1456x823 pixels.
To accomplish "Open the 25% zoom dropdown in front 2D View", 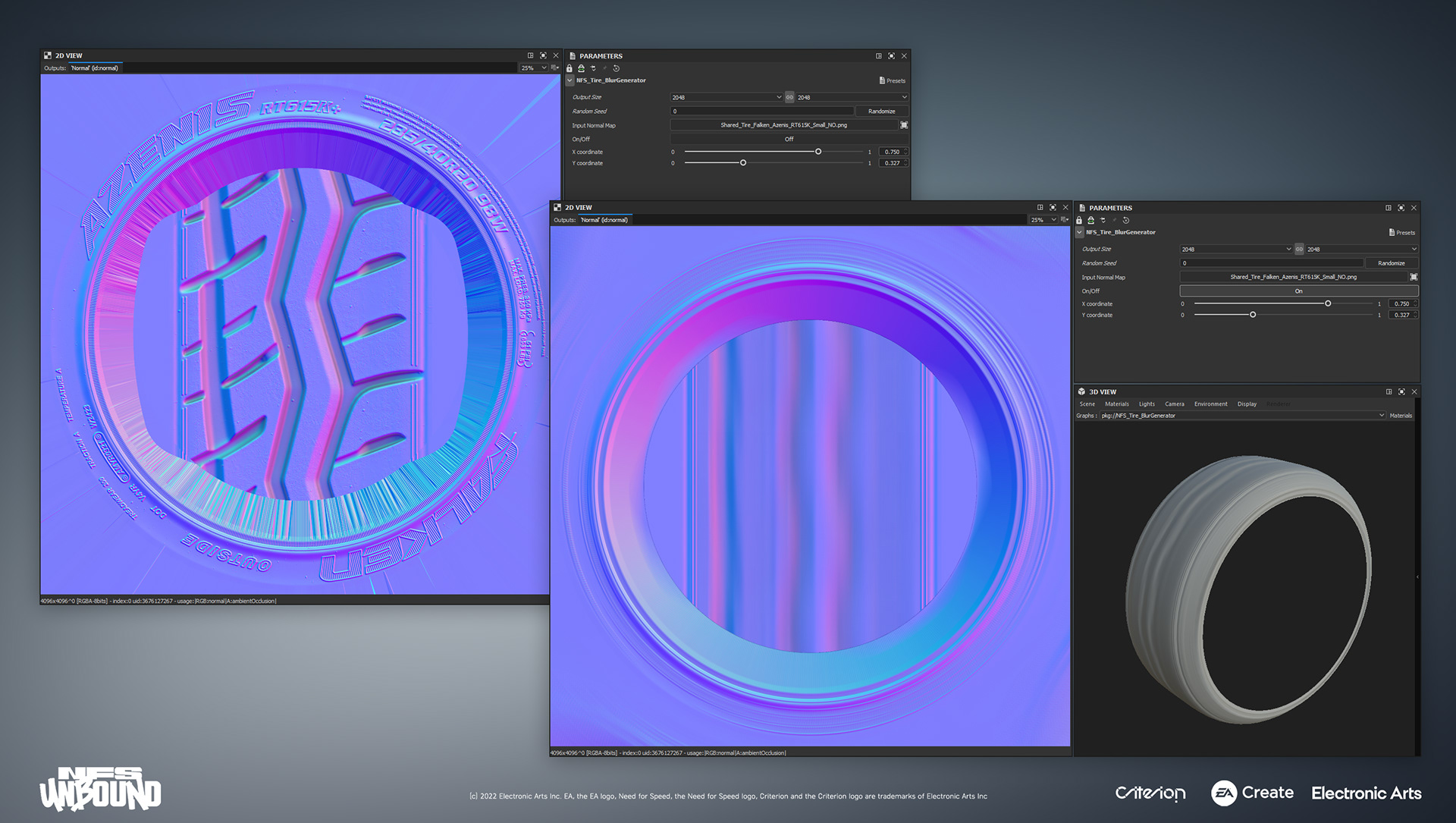I will pos(1043,219).
